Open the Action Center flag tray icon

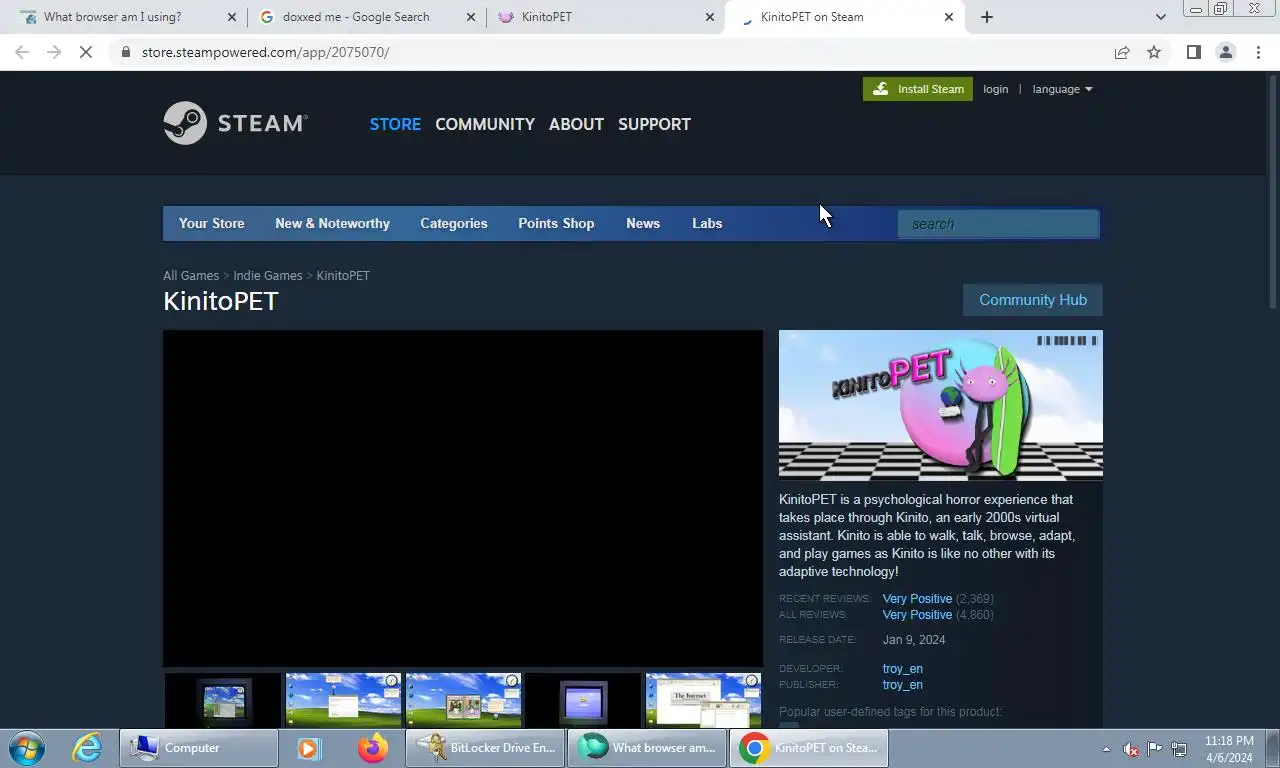[1155, 749]
